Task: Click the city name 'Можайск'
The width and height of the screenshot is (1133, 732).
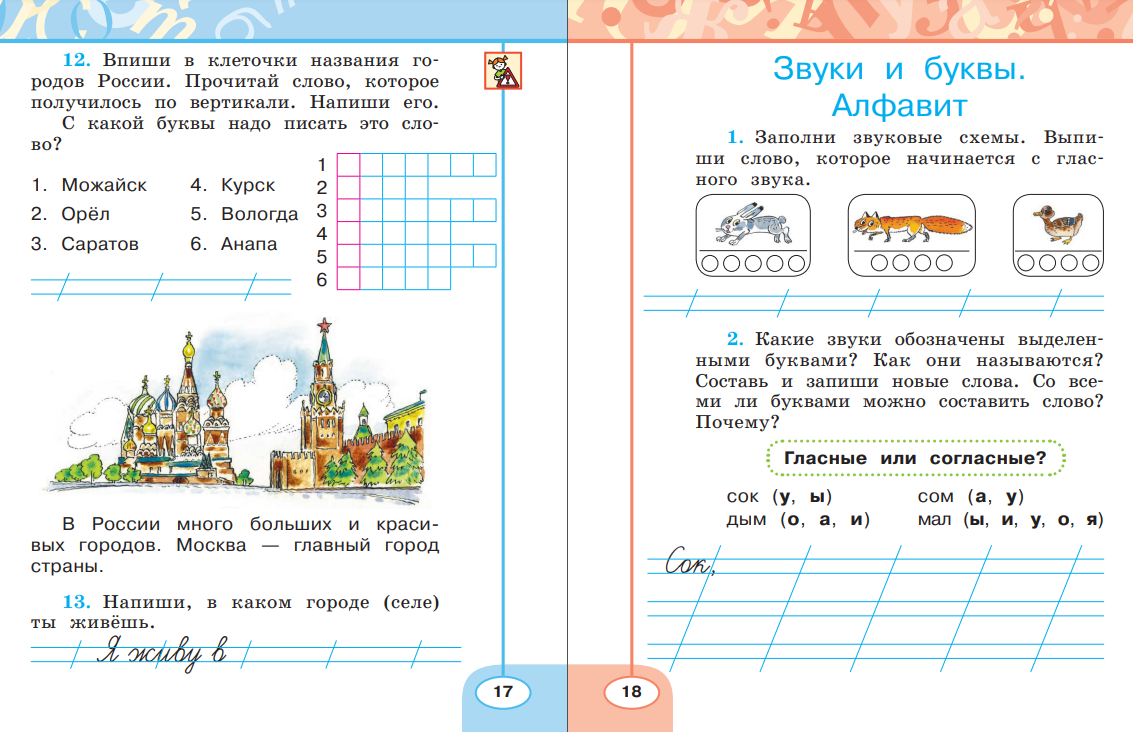Action: [104, 185]
